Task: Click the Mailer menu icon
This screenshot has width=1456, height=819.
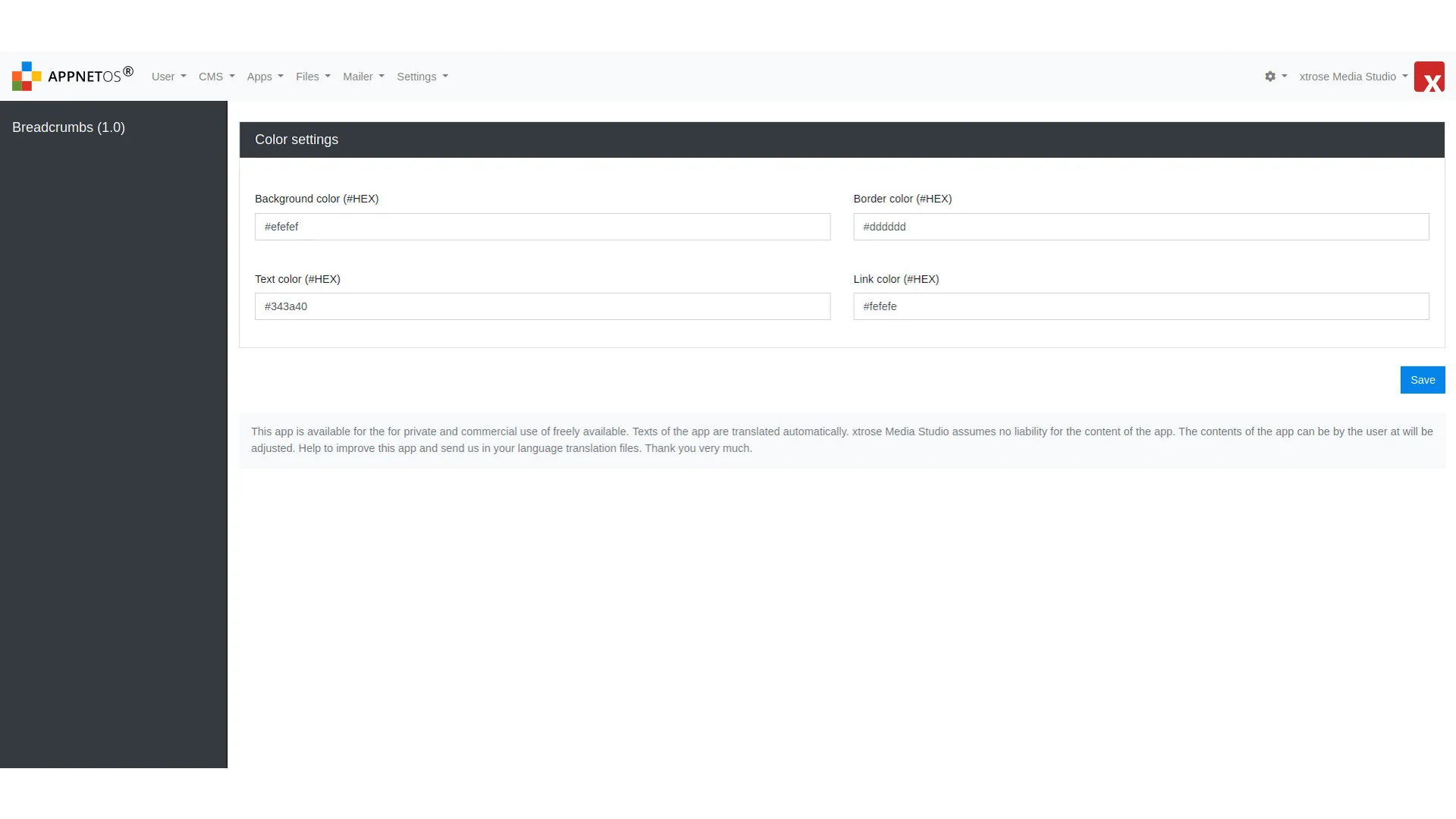Action: (x=363, y=76)
